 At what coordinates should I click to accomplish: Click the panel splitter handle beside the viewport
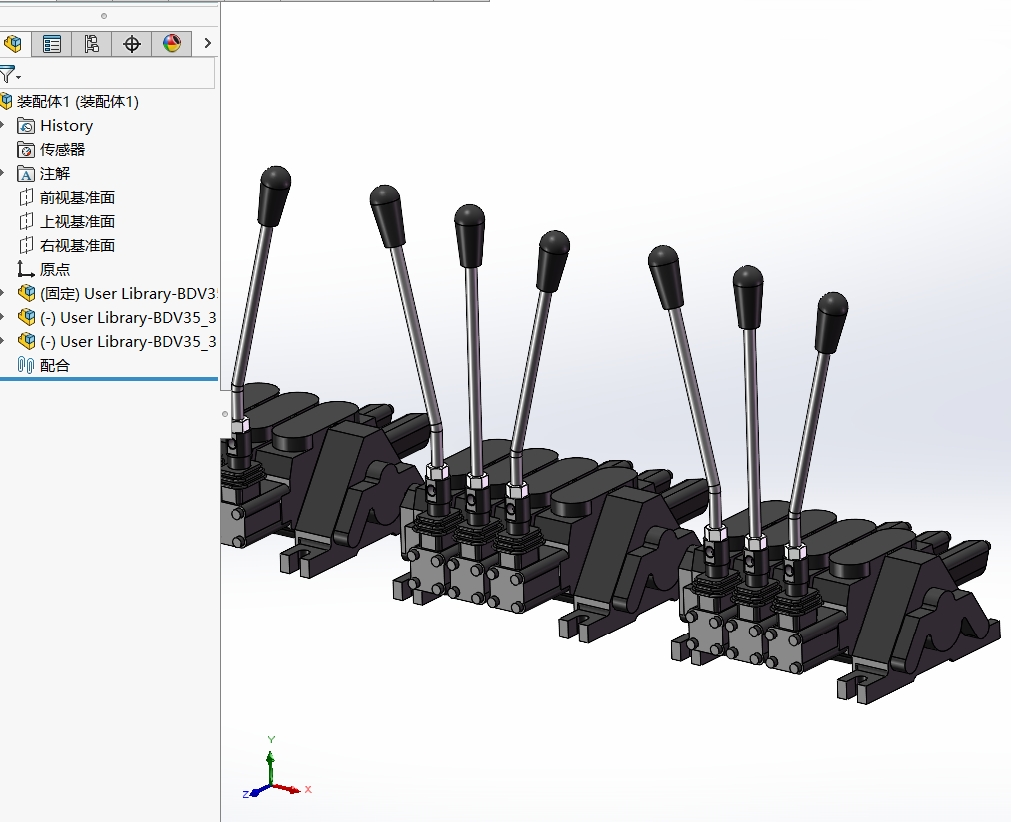(x=224, y=414)
